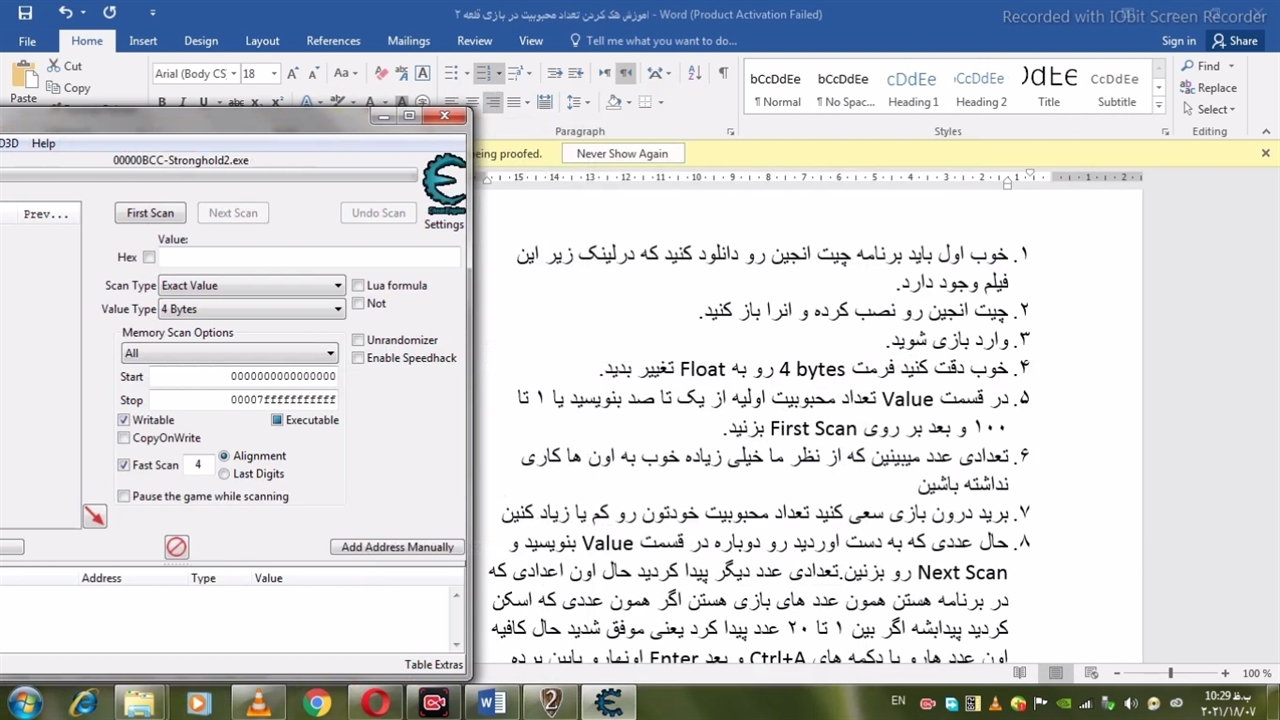1280x720 pixels.
Task: Expand the Value Type 4 Bytes dropdown
Action: pos(251,310)
